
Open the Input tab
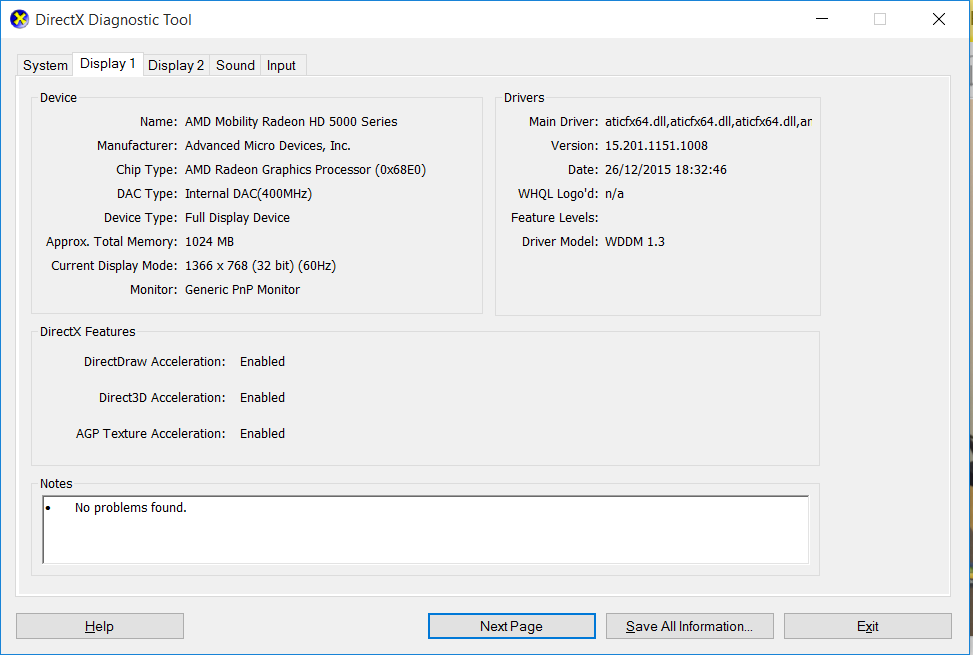pyautogui.click(x=281, y=65)
